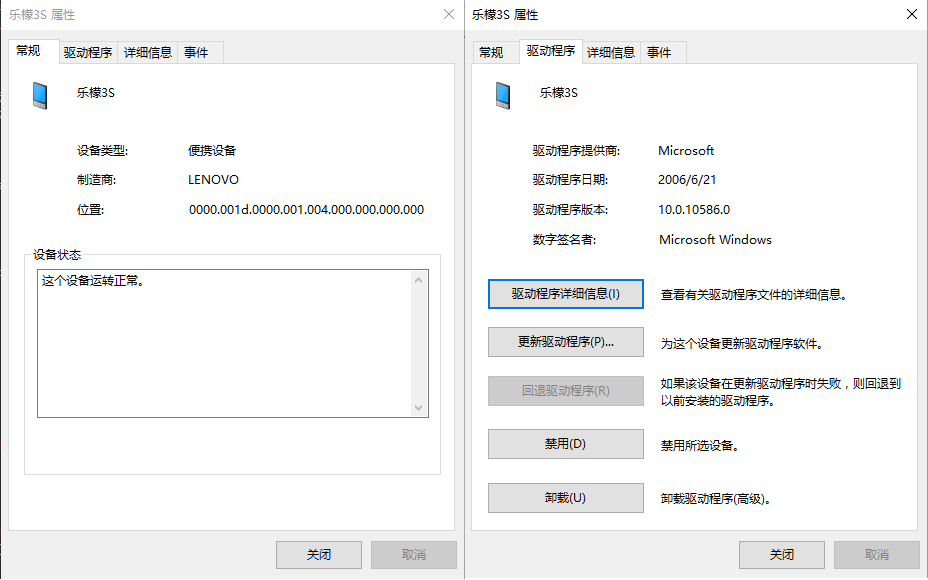Click 卸载(U) button
Viewport: 928px width, 580px height.
tap(566, 498)
